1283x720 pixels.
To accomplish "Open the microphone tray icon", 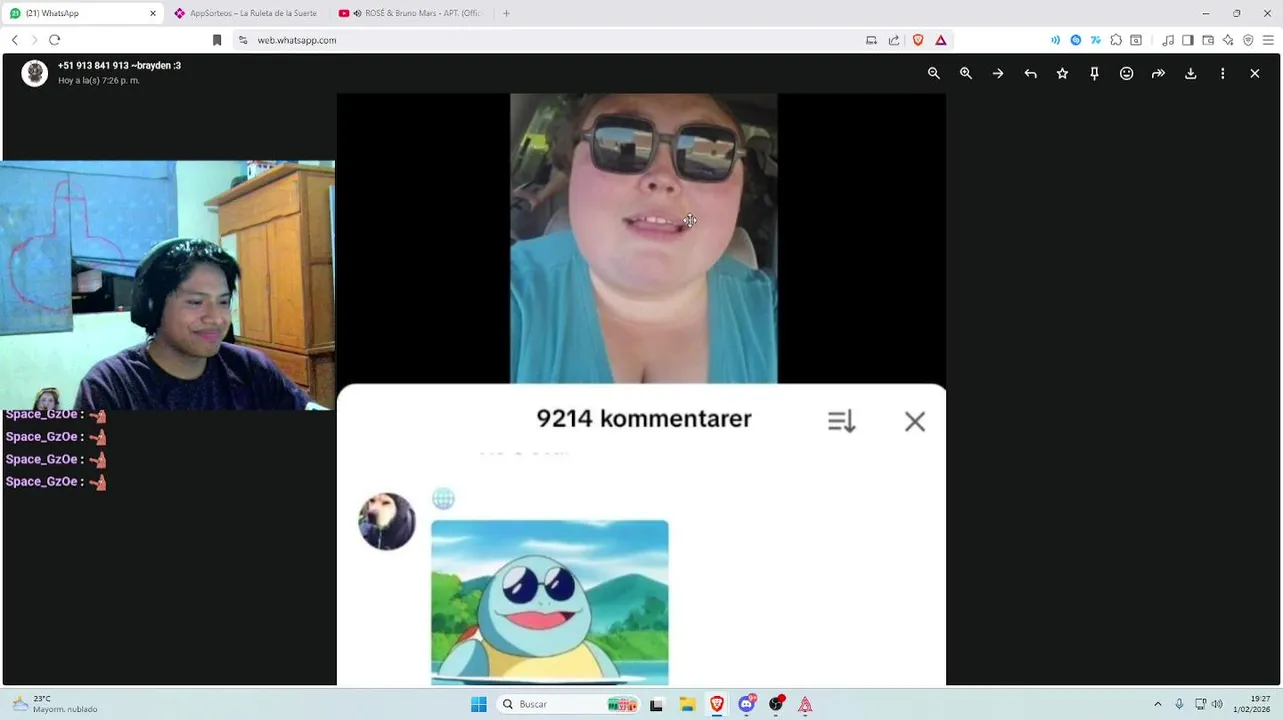I will (1179, 704).
